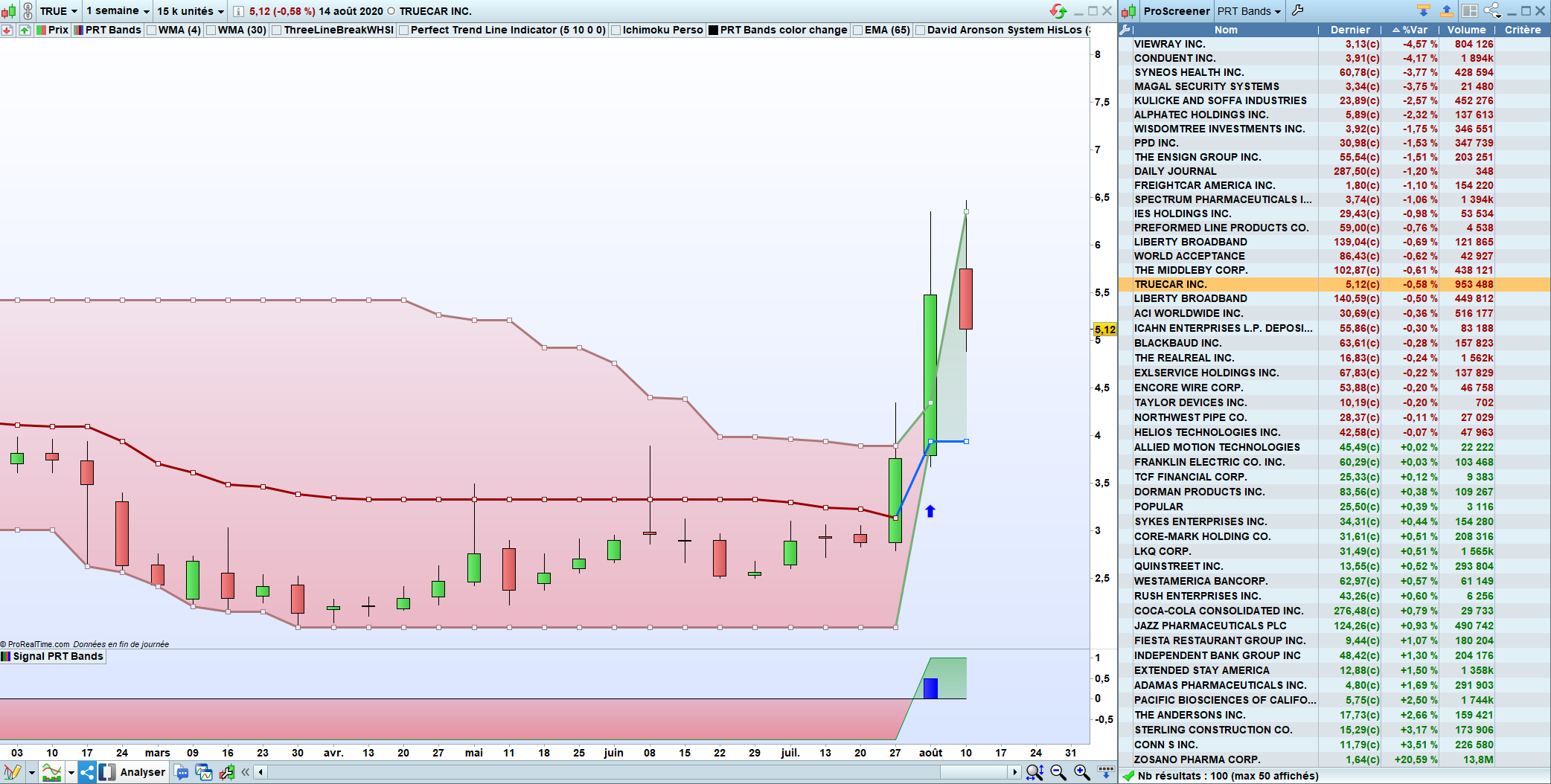Toggle the WMA (30) indicator checkbox
This screenshot has width=1551, height=784.
point(211,30)
